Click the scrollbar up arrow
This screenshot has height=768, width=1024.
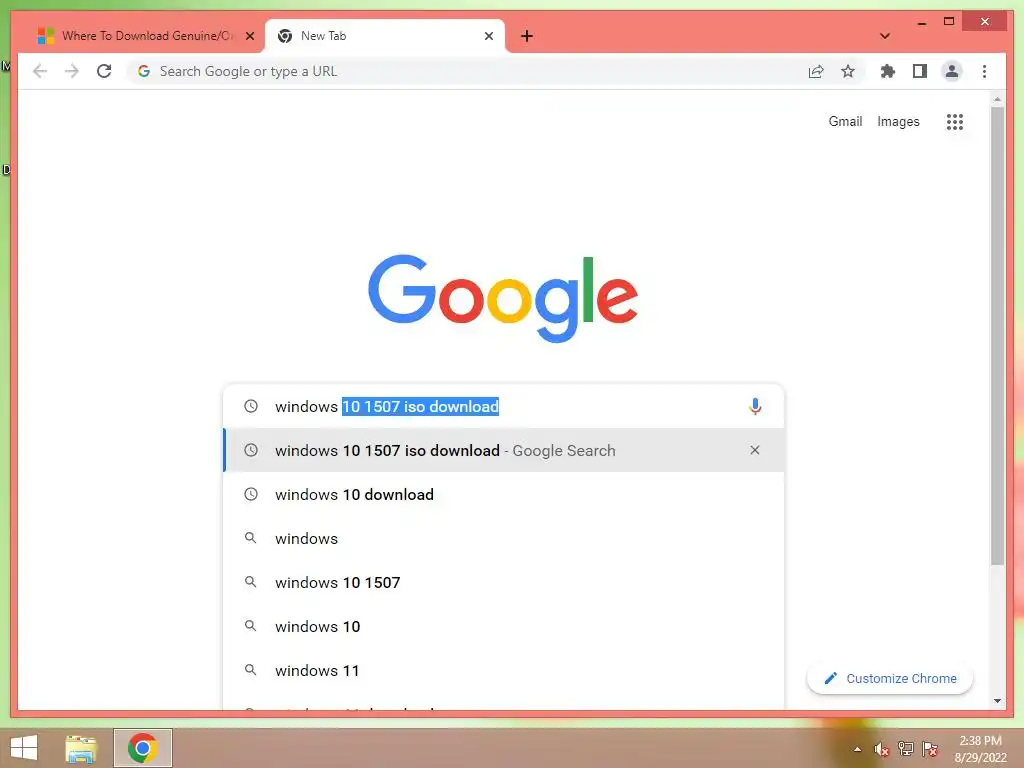point(997,100)
